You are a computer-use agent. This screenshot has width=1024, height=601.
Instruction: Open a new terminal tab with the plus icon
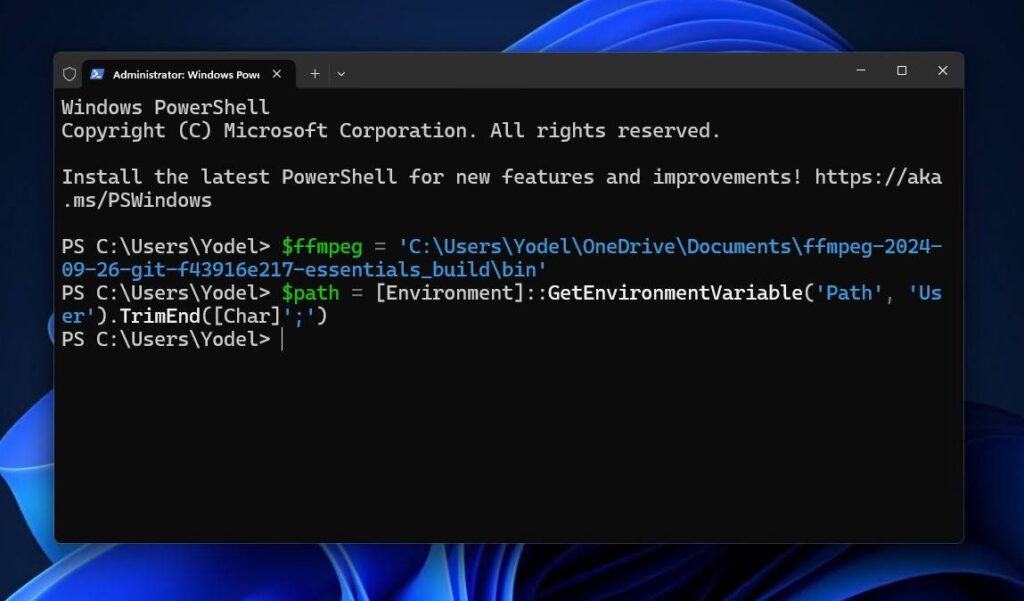(x=314, y=73)
